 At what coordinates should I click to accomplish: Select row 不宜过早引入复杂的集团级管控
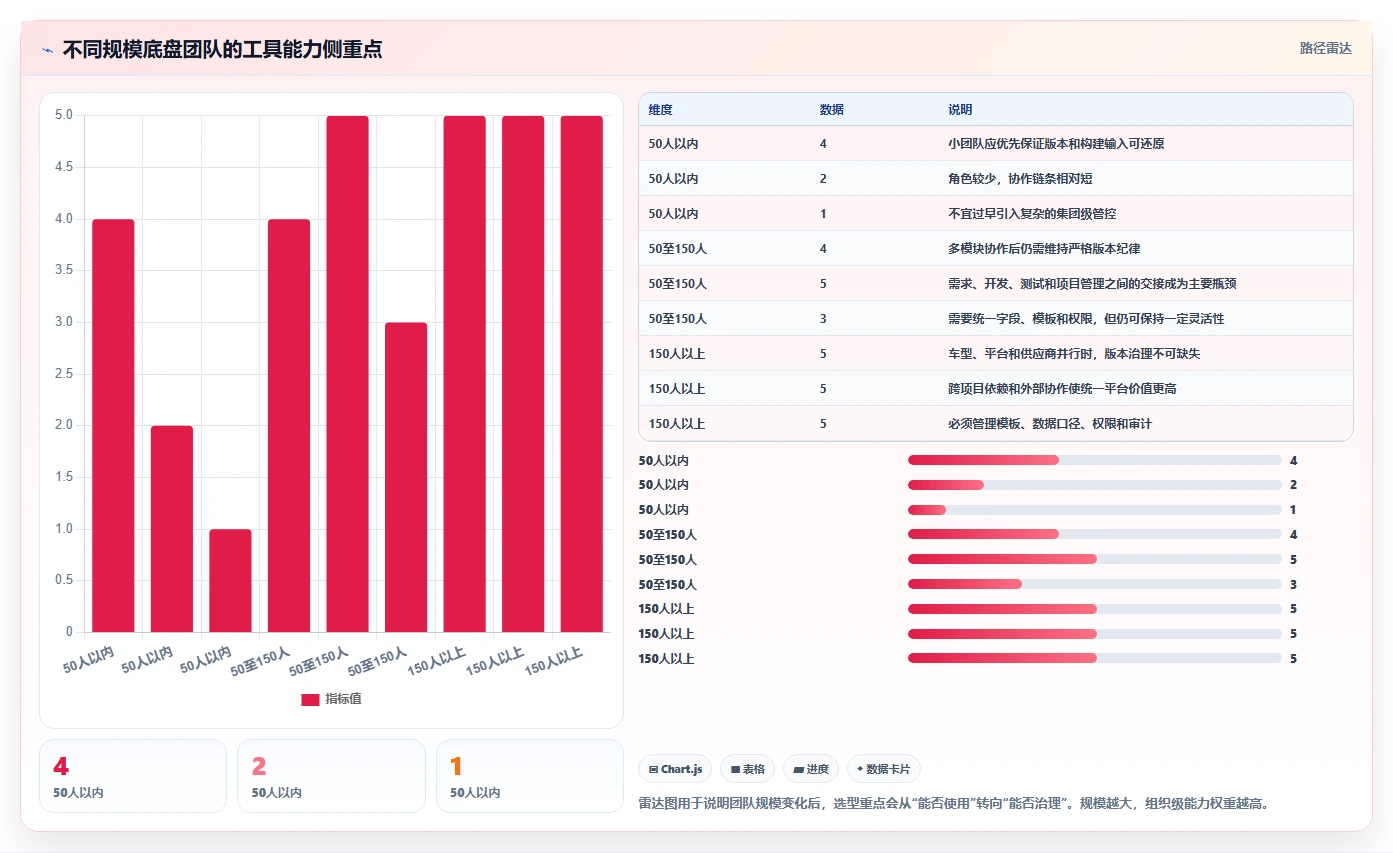tap(995, 214)
